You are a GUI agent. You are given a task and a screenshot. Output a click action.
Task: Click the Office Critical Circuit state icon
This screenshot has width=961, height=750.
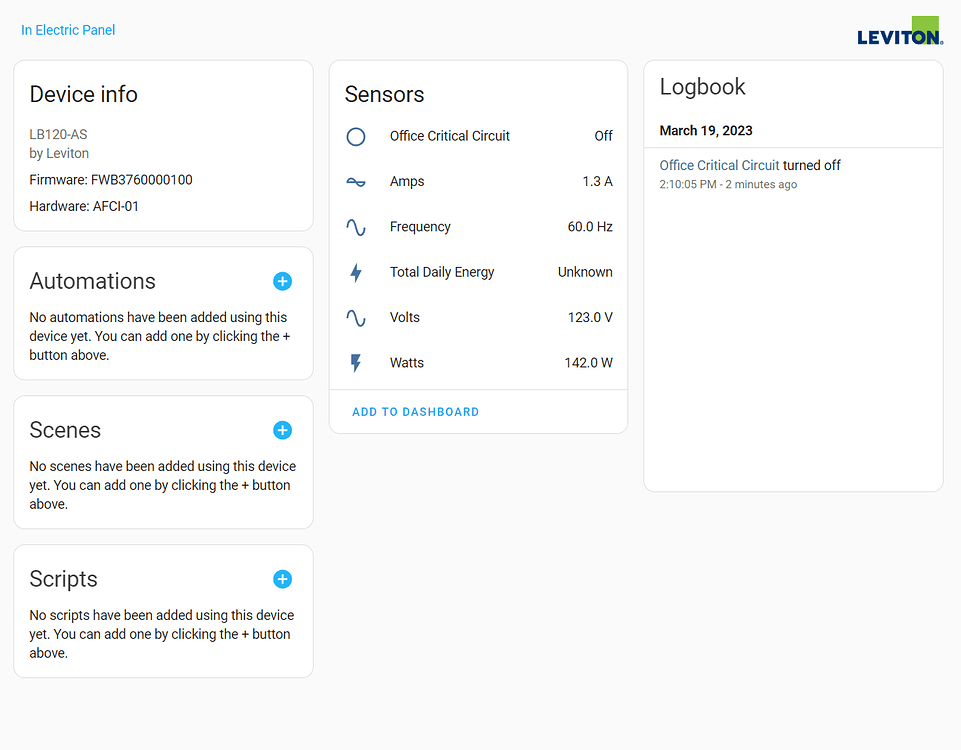(x=356, y=136)
